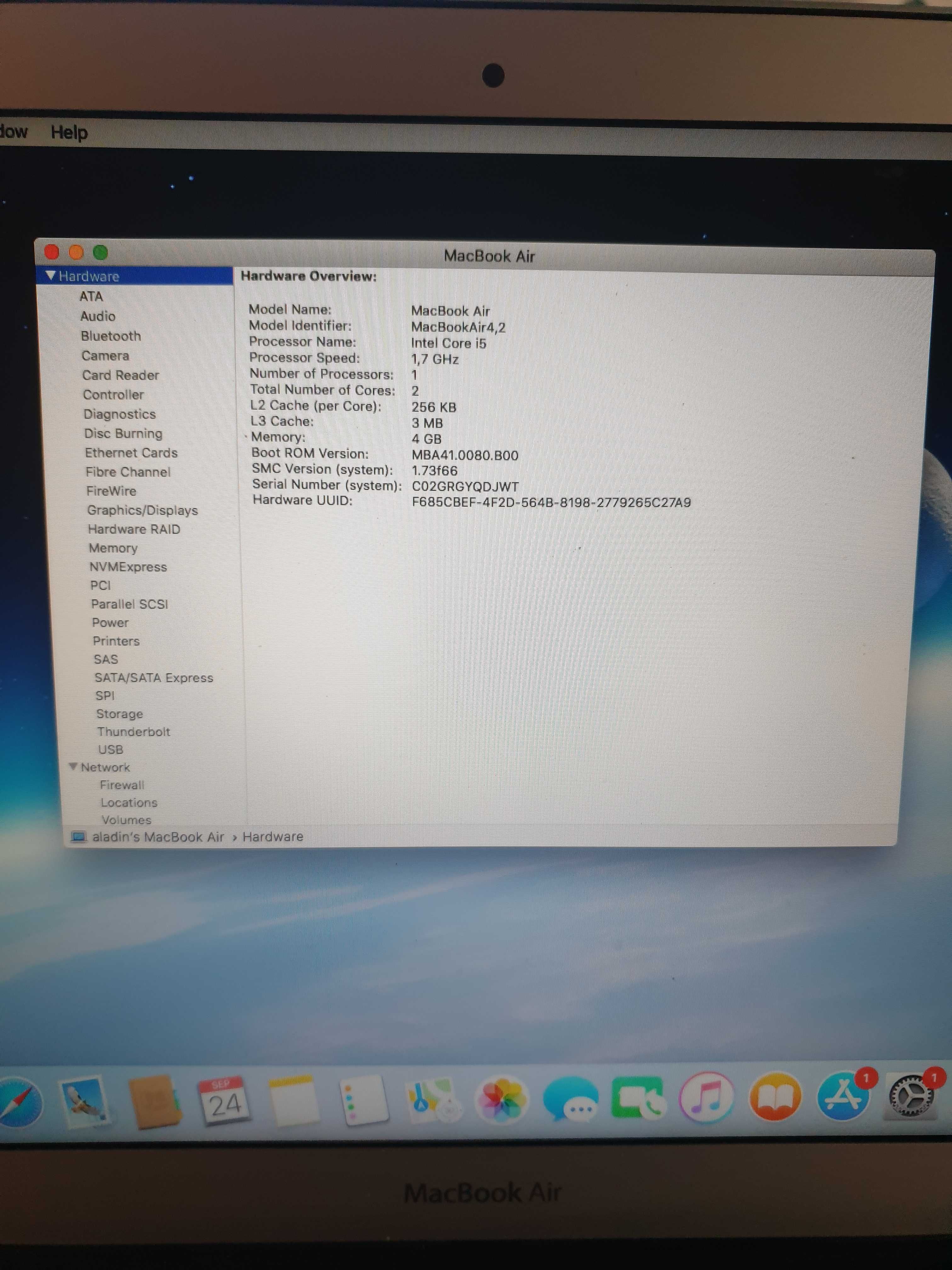
Task: Open the Mail bird stamp icon in Dock
Action: [x=86, y=1101]
